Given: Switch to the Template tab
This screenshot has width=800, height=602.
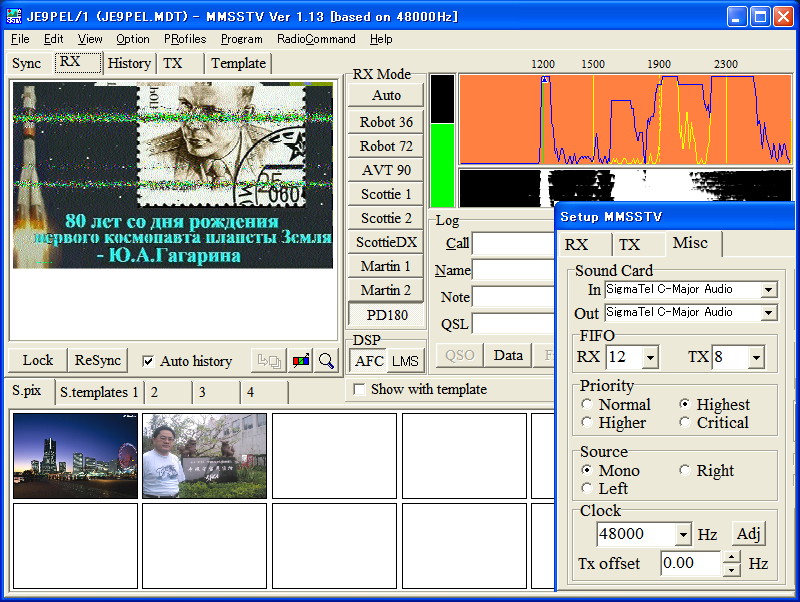Looking at the screenshot, I should click(238, 63).
